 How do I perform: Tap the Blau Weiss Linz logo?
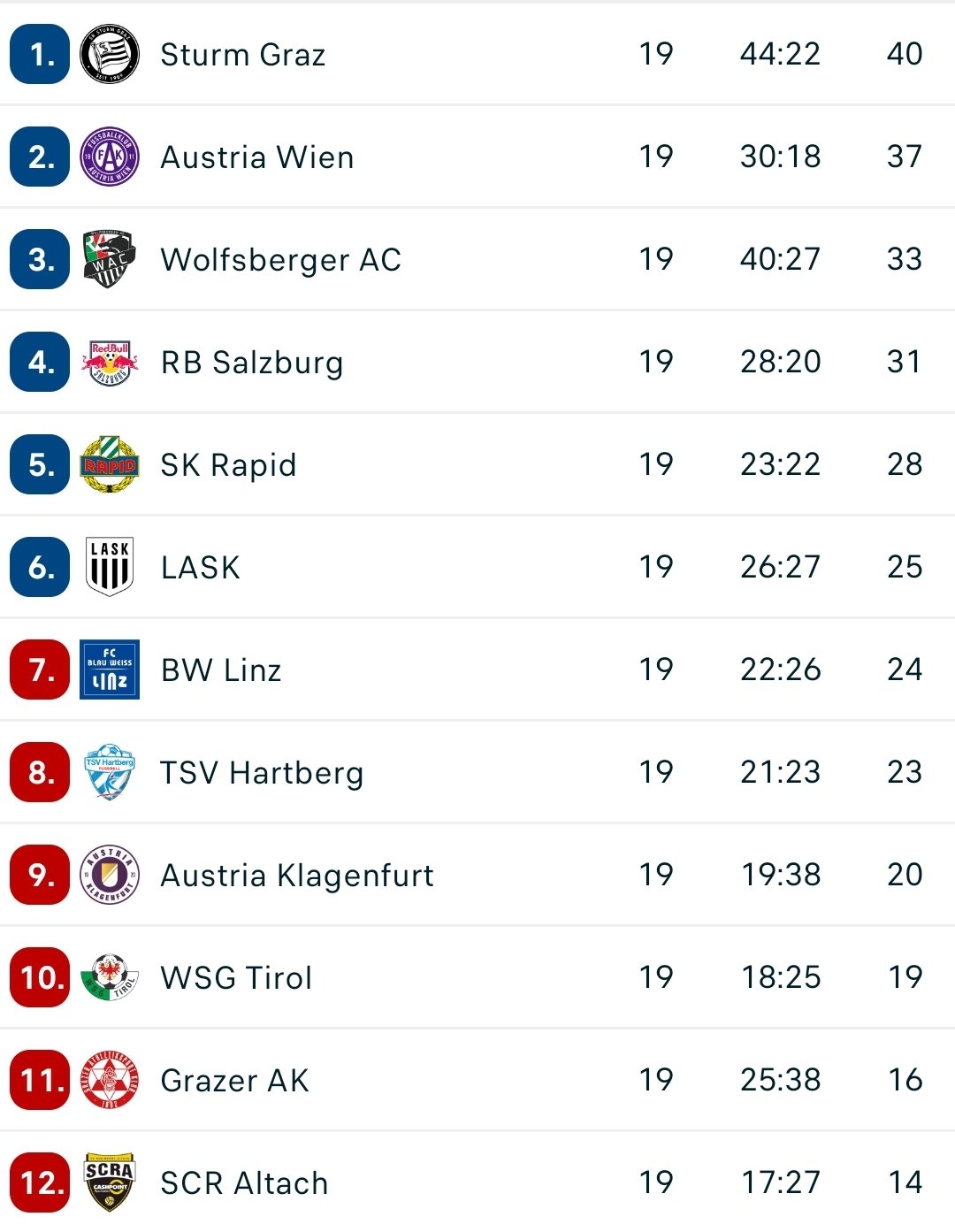(110, 670)
